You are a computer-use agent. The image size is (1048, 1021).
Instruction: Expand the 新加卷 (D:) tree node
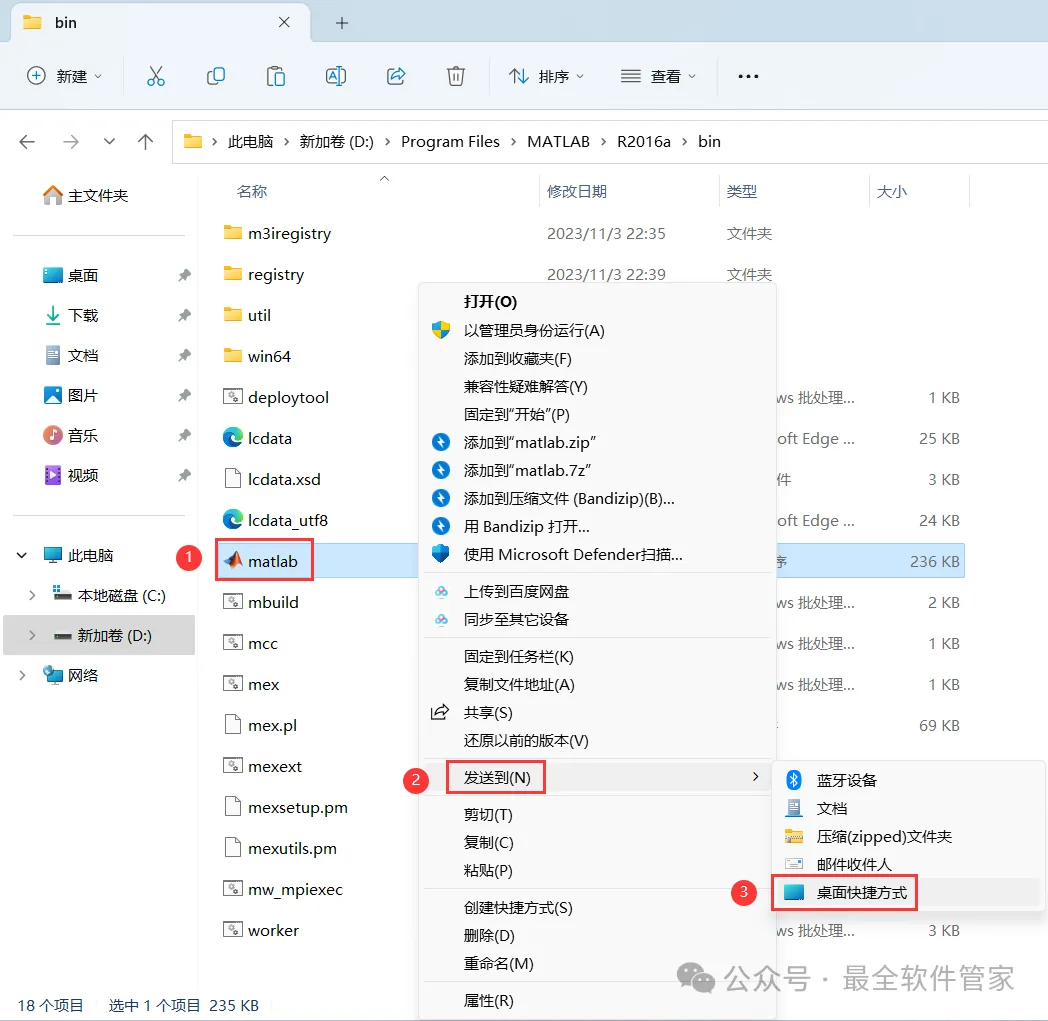pyautogui.click(x=31, y=635)
